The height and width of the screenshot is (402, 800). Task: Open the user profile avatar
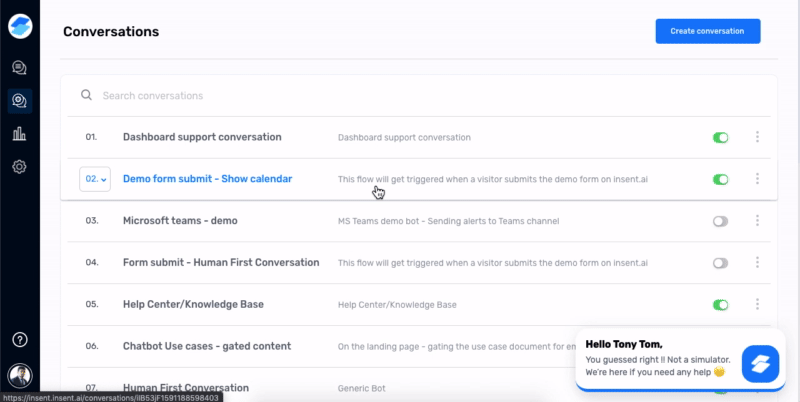coord(20,376)
